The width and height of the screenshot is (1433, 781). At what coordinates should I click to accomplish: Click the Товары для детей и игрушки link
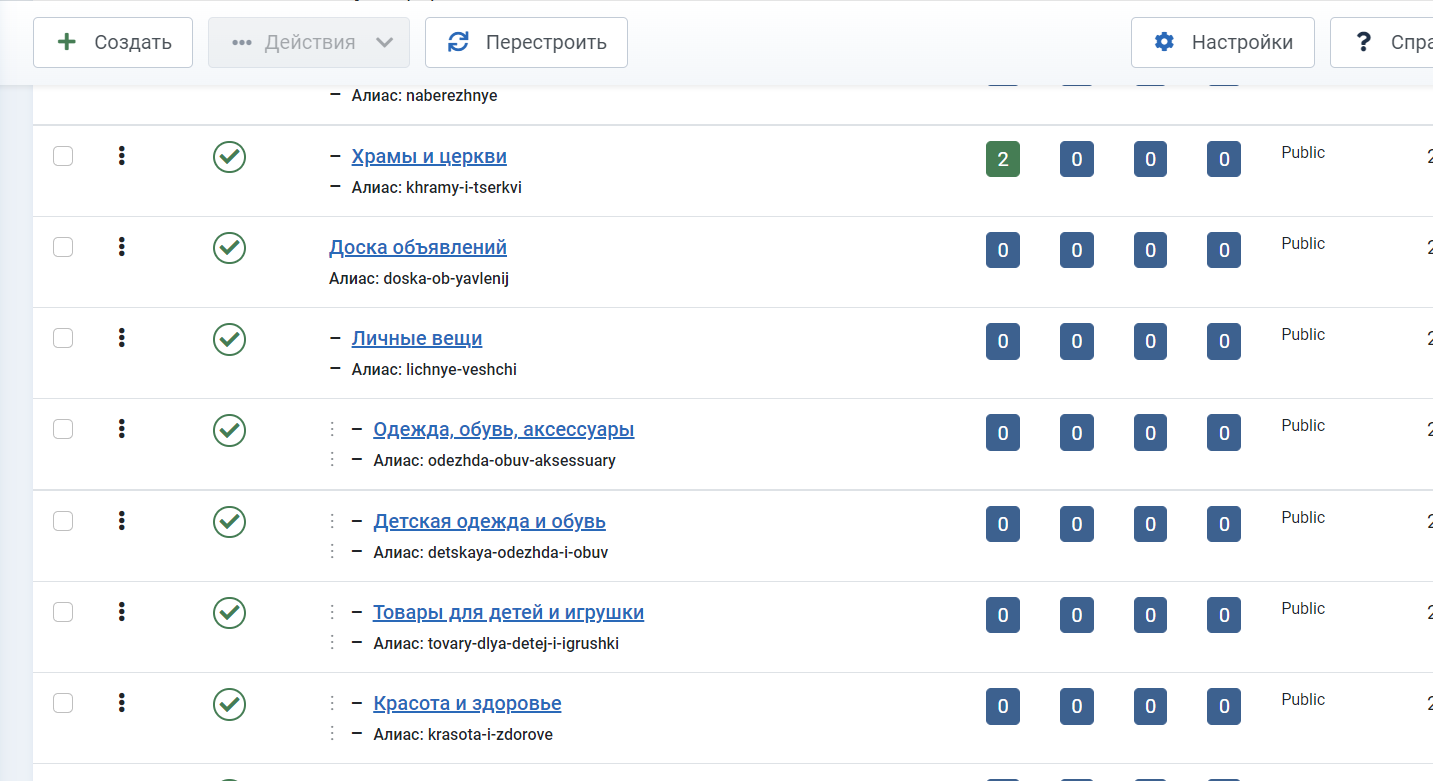click(x=508, y=612)
